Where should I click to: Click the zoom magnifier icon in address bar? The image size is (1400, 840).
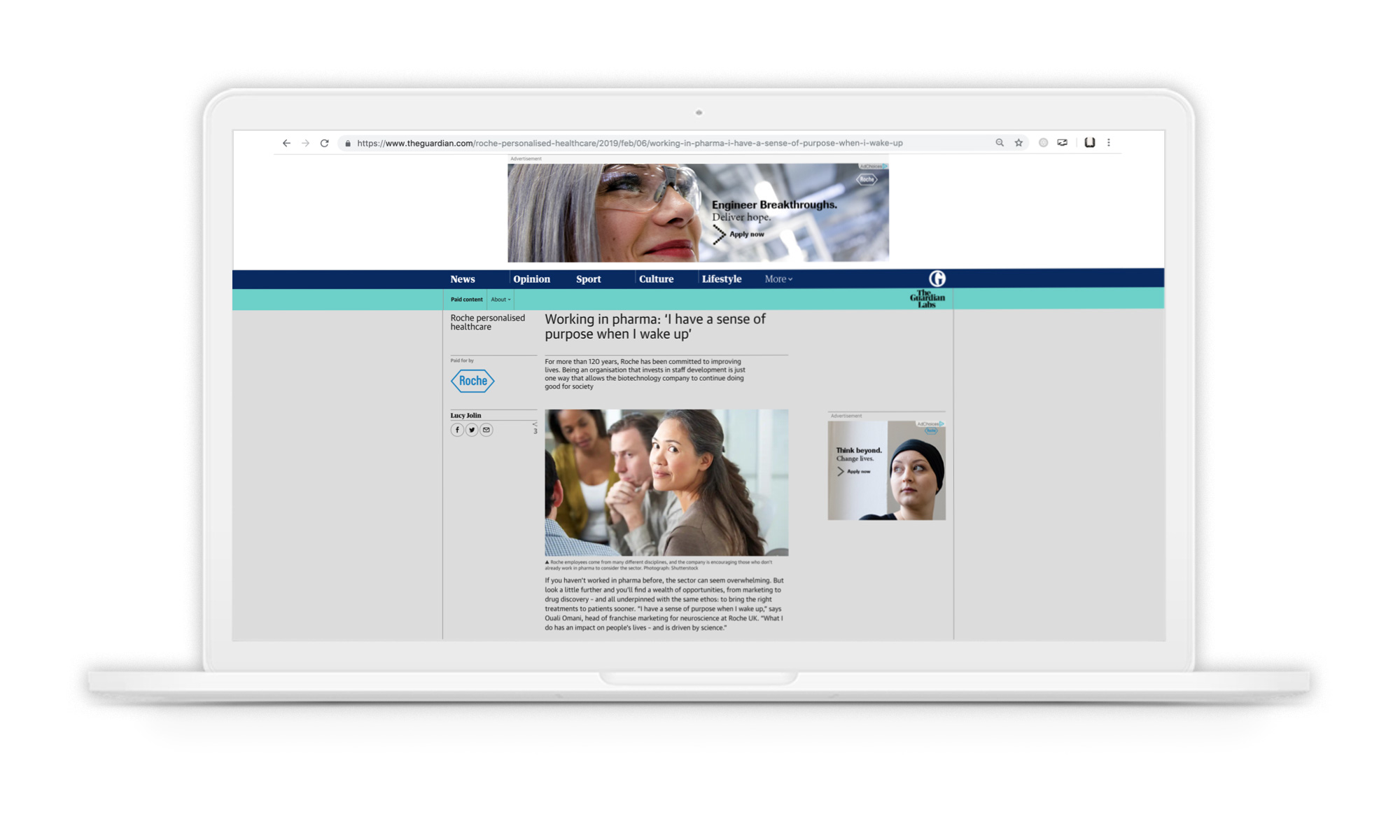(x=1000, y=143)
